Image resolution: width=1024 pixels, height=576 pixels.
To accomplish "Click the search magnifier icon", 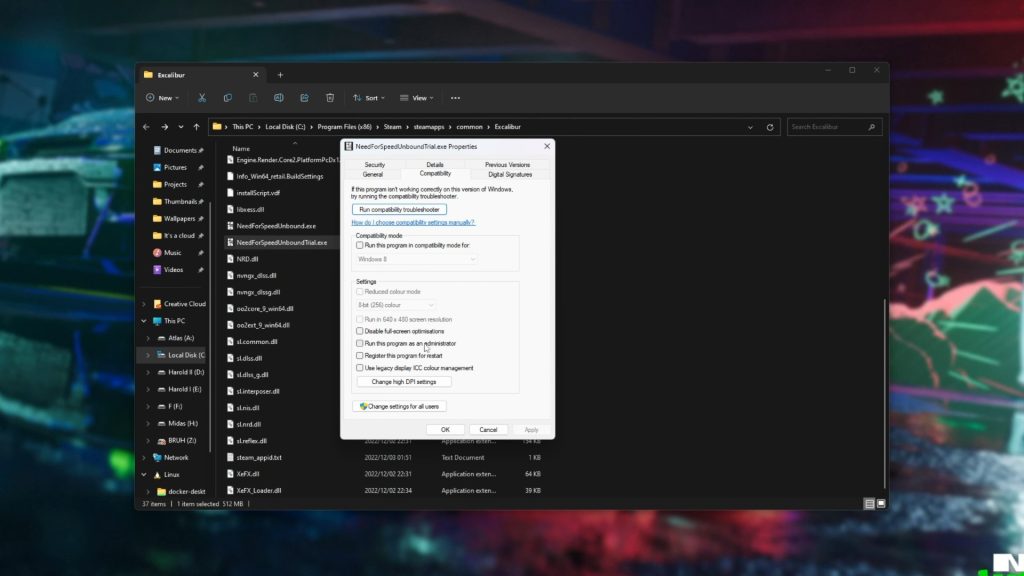I will (871, 127).
